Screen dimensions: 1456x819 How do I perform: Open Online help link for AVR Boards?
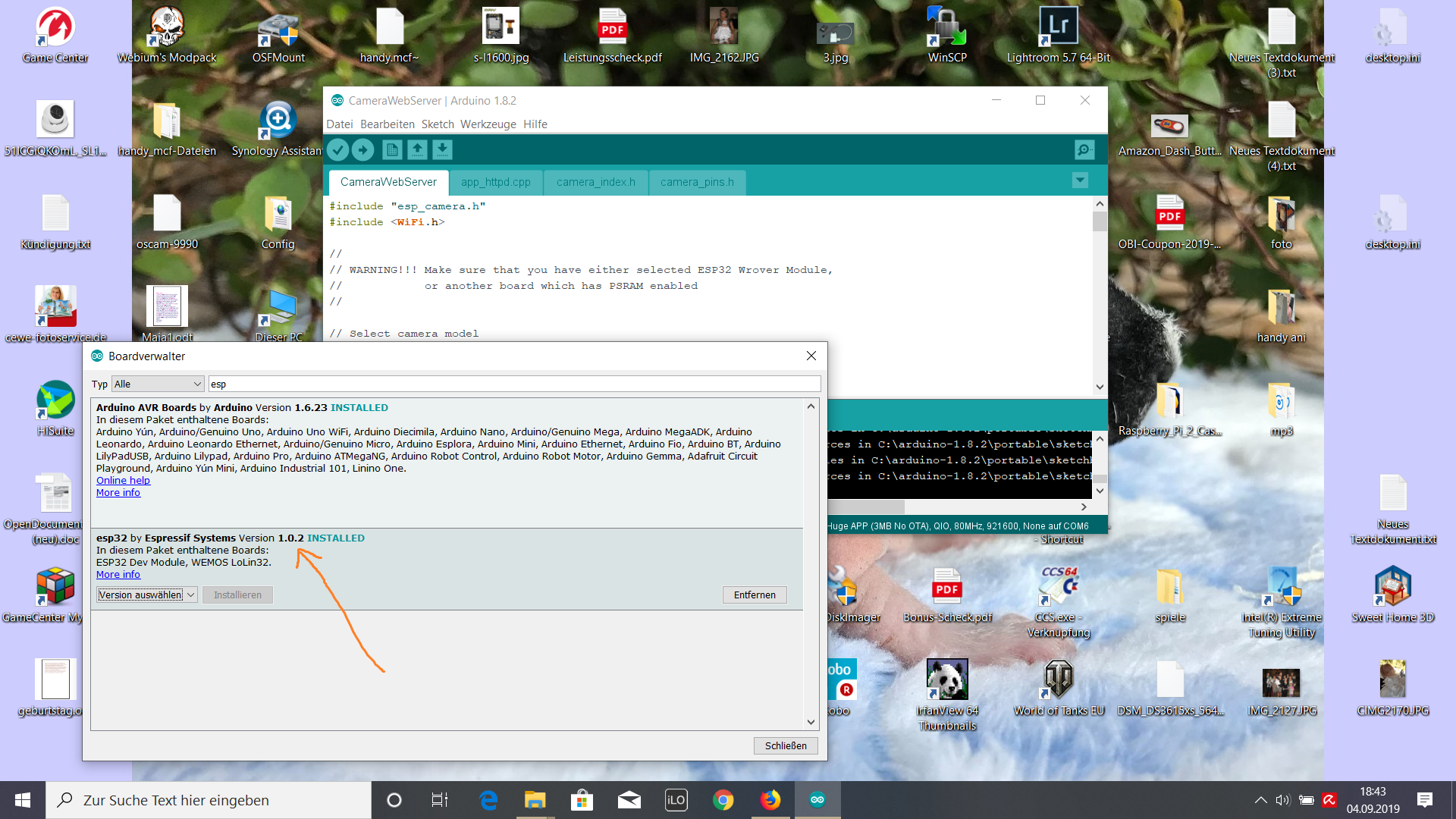[x=123, y=480]
